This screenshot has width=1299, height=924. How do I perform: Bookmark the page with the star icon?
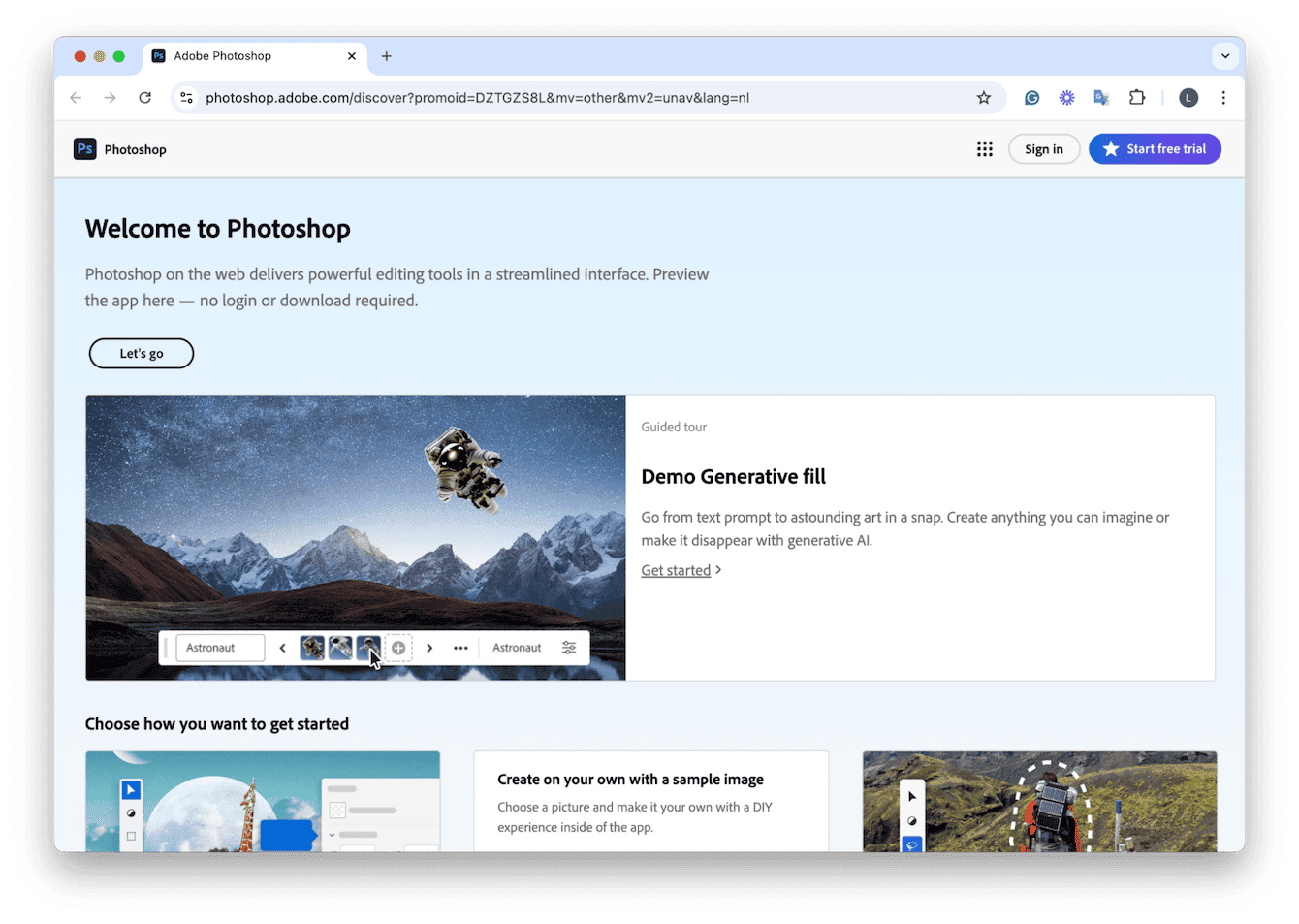(x=984, y=97)
